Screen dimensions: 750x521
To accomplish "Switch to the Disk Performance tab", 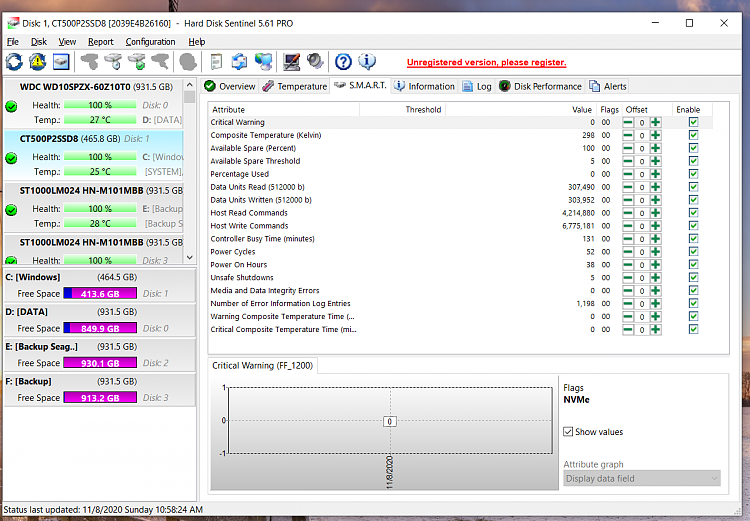I will coord(540,86).
